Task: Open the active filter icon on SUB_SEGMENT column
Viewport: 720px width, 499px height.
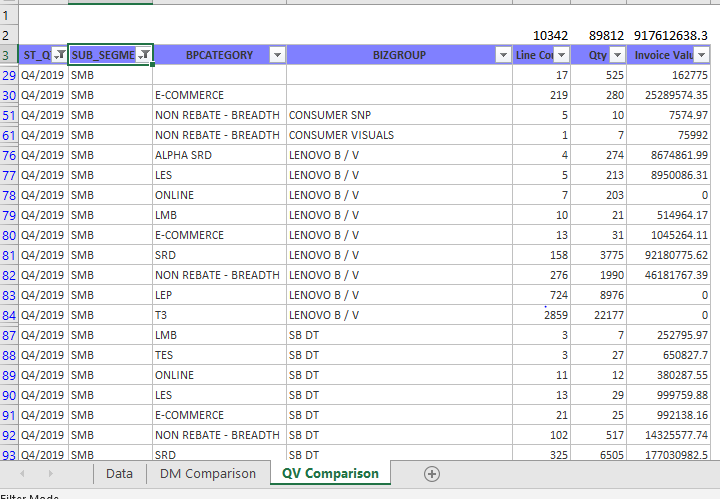Action: [x=144, y=55]
